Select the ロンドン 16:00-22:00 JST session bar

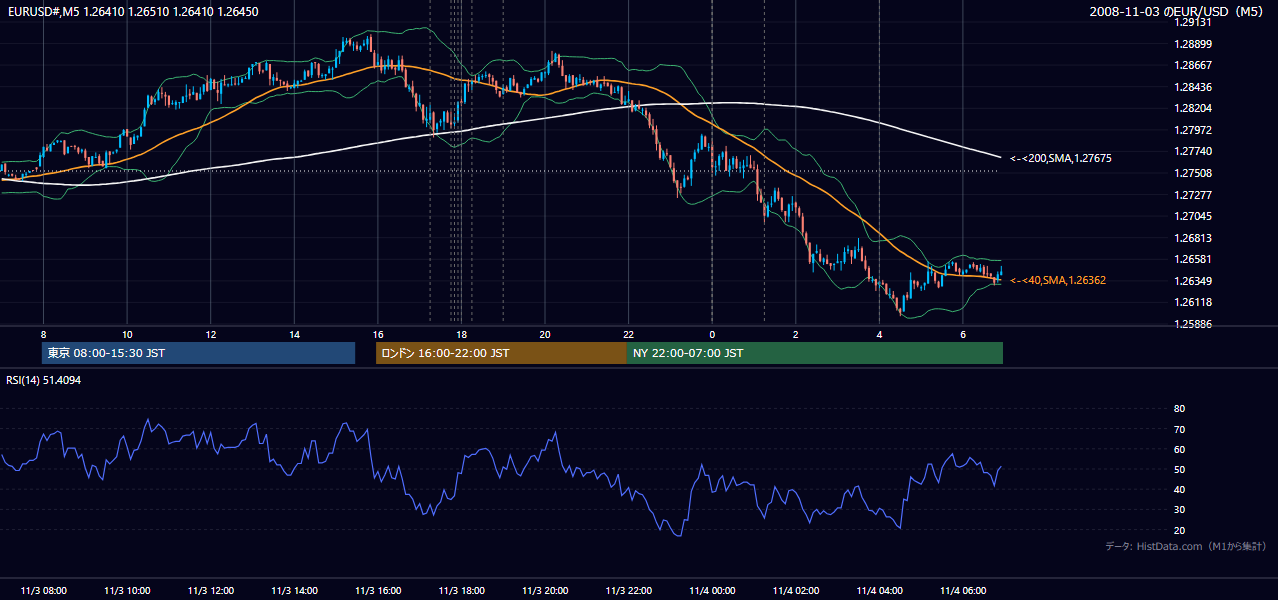pyautogui.click(x=501, y=353)
